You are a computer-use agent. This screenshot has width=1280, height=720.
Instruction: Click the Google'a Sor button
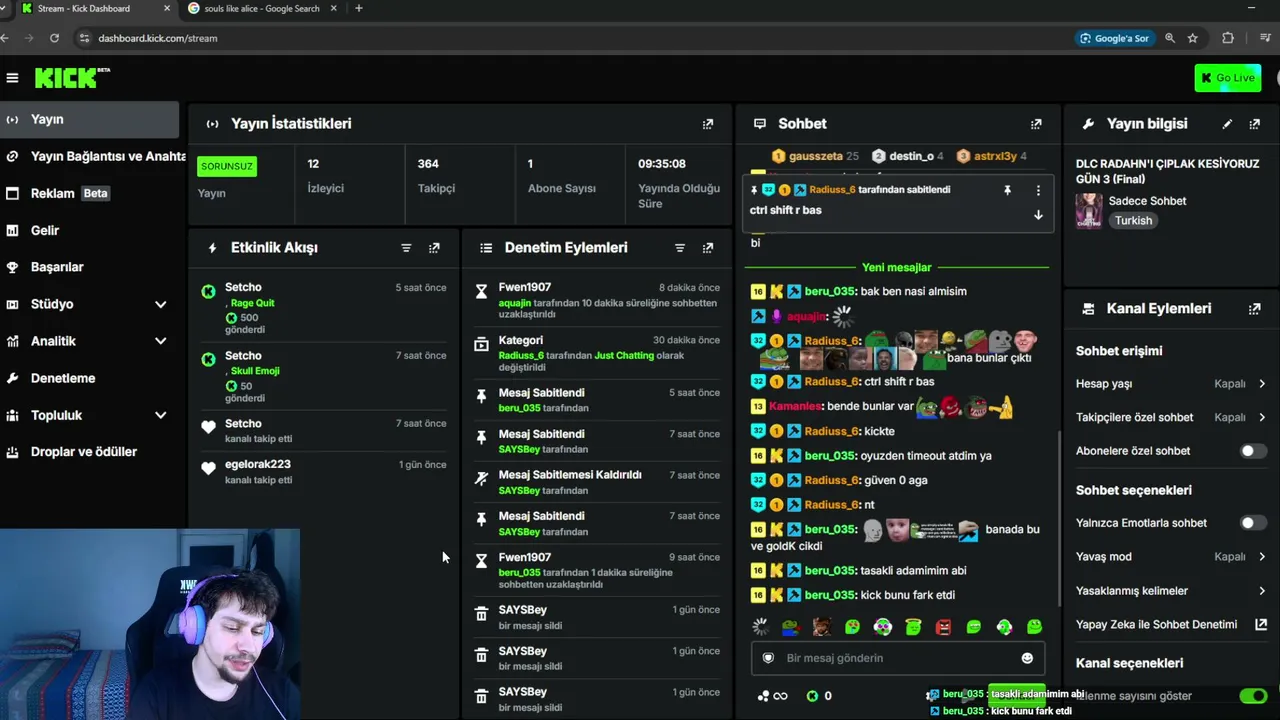tap(1114, 38)
